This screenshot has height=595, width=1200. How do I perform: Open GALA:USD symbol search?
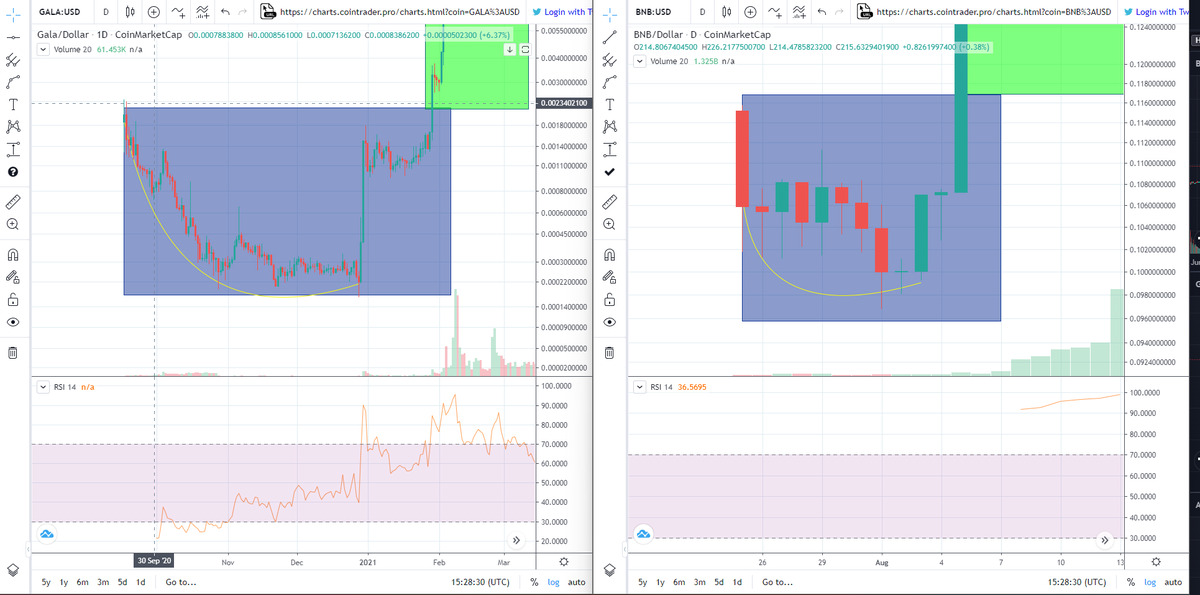[x=59, y=12]
